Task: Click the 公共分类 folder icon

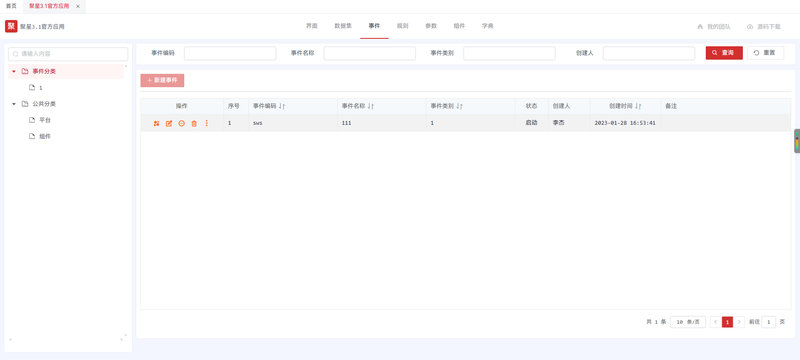Action: (x=24, y=104)
